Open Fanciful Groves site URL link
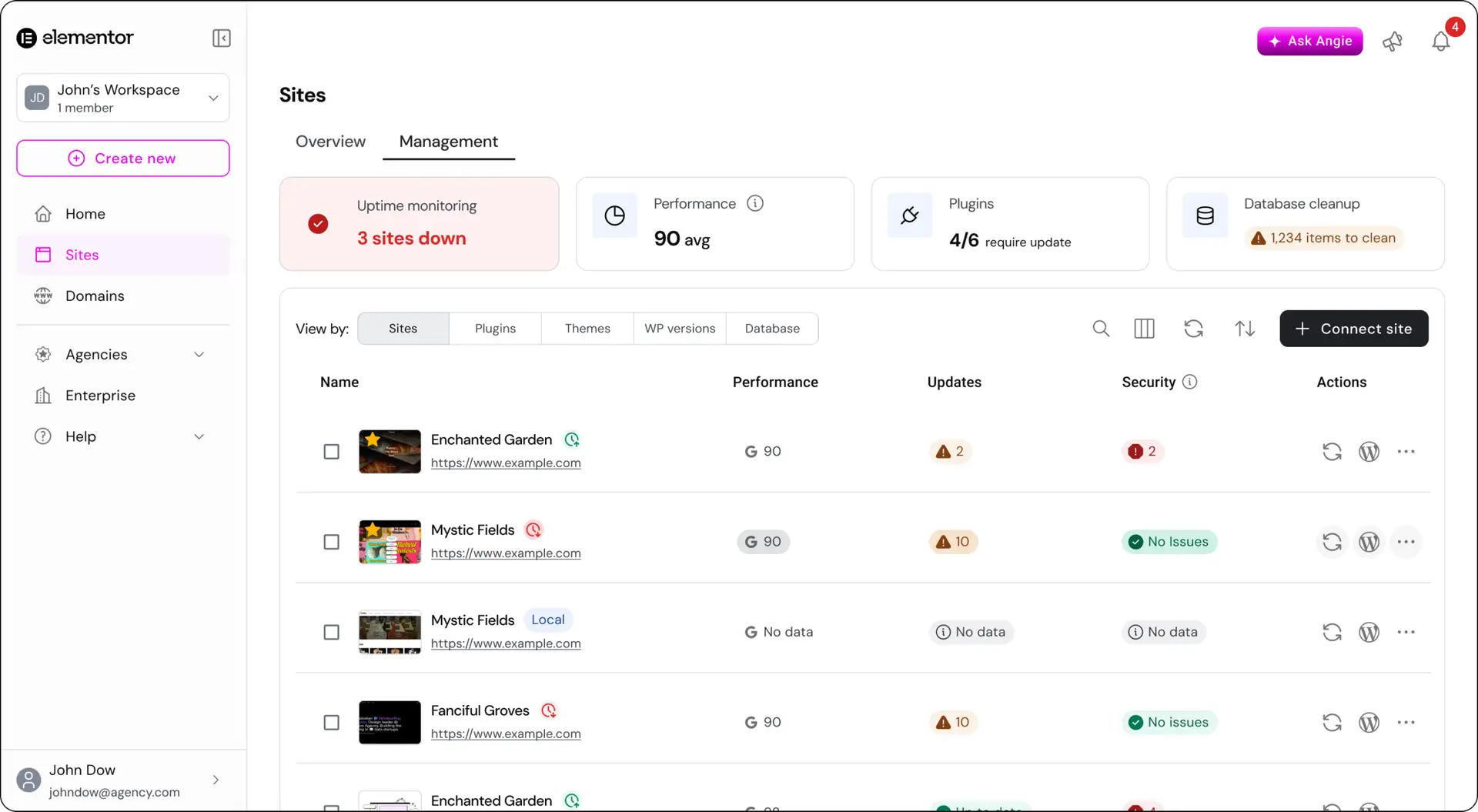This screenshot has width=1478, height=812. pos(506,734)
